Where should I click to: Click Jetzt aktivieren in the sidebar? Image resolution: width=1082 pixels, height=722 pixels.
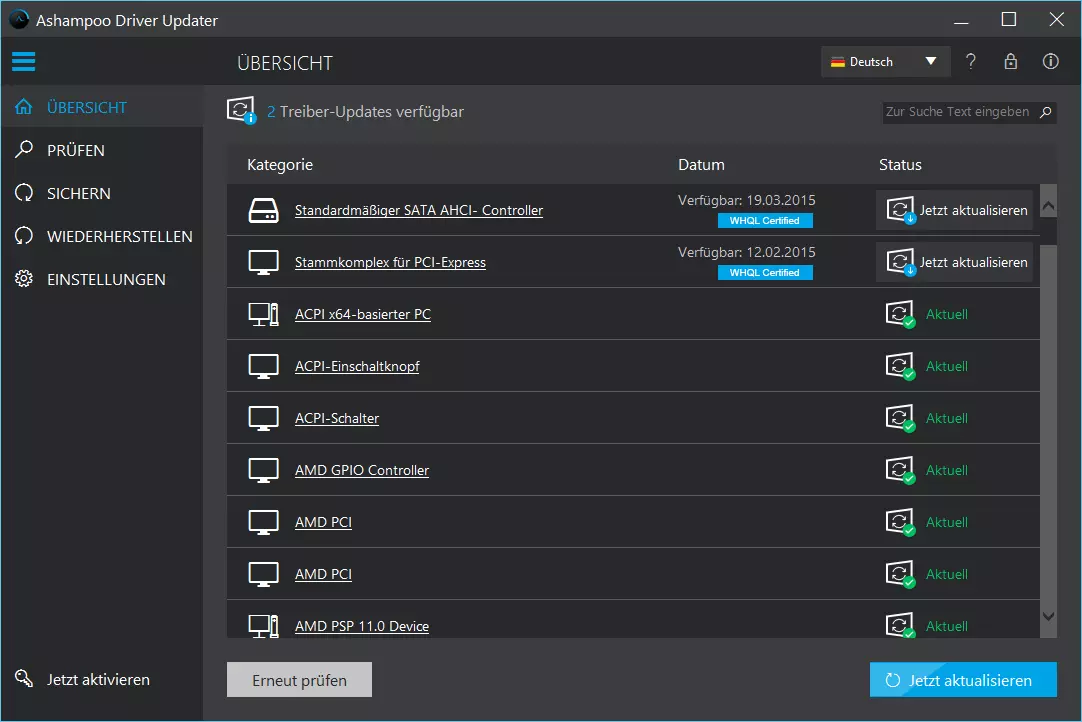point(98,679)
